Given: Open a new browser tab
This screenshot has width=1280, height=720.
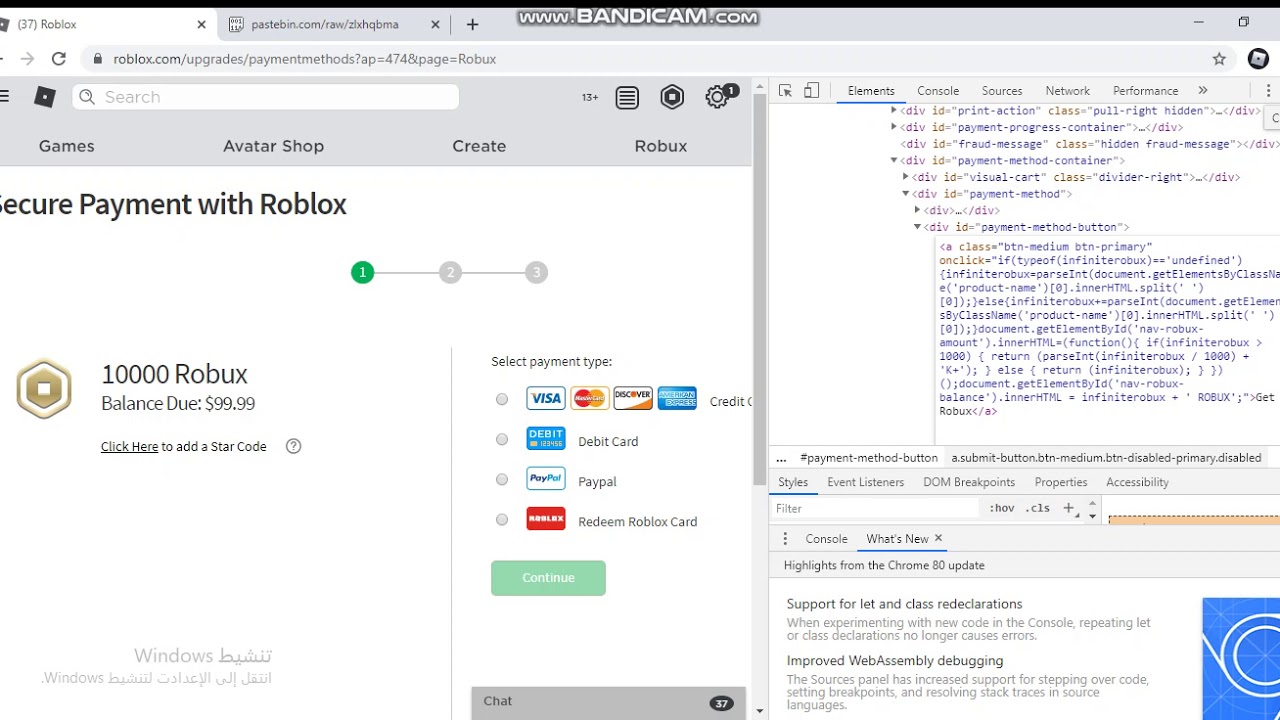Looking at the screenshot, I should [x=473, y=24].
